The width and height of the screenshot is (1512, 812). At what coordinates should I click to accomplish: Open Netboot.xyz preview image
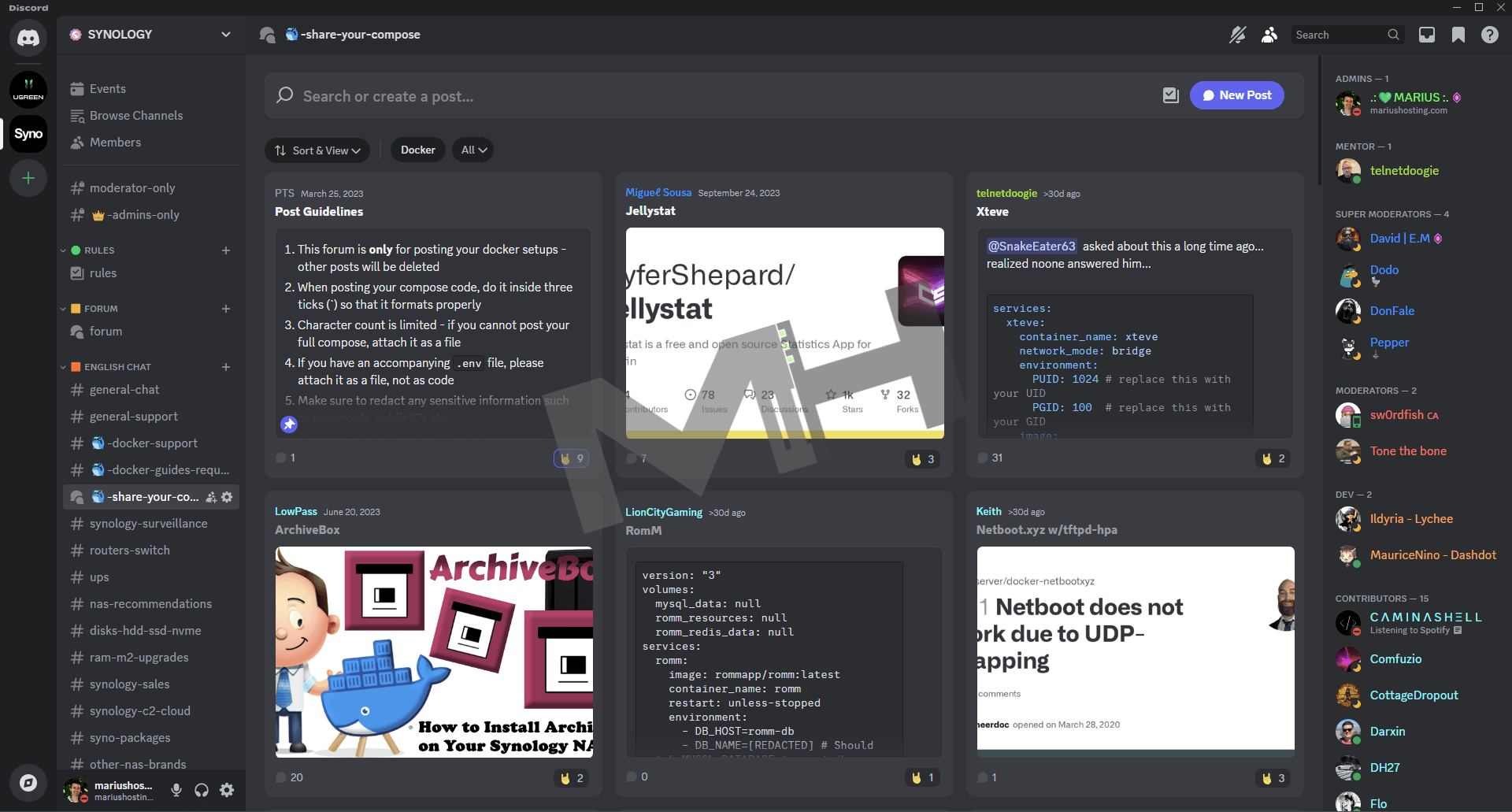[x=1136, y=652]
